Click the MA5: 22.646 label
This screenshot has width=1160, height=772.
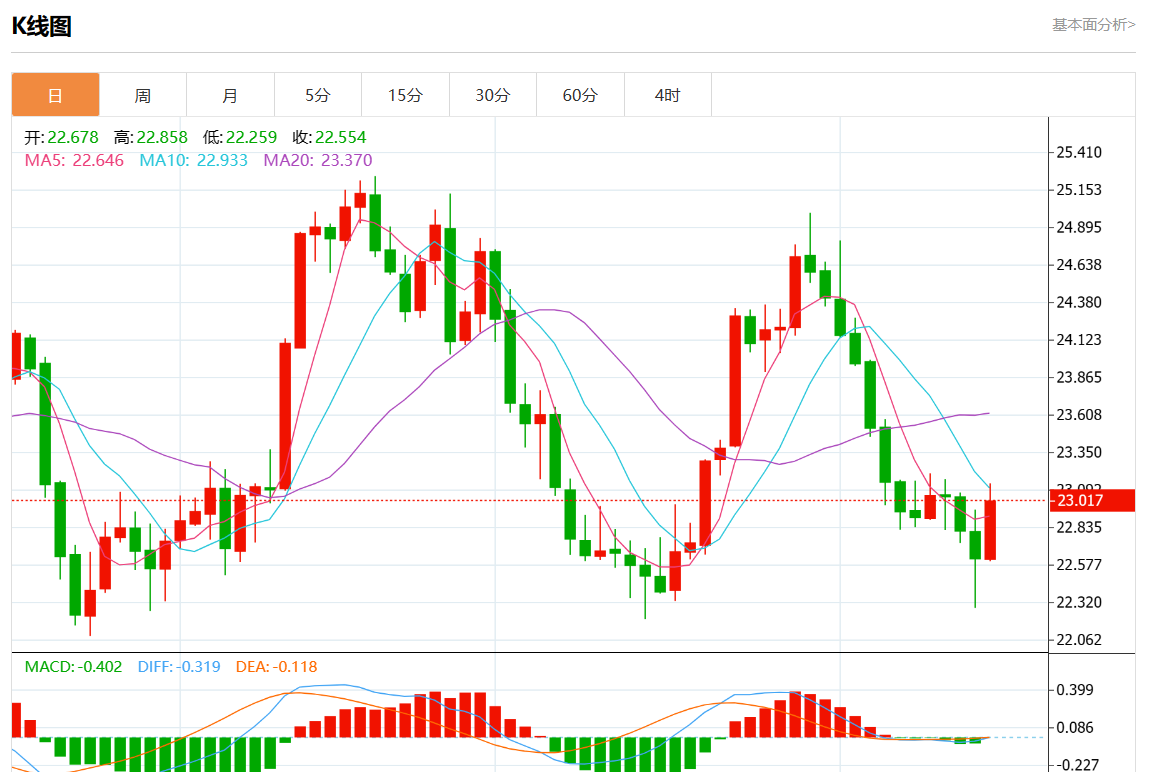[x=74, y=160]
